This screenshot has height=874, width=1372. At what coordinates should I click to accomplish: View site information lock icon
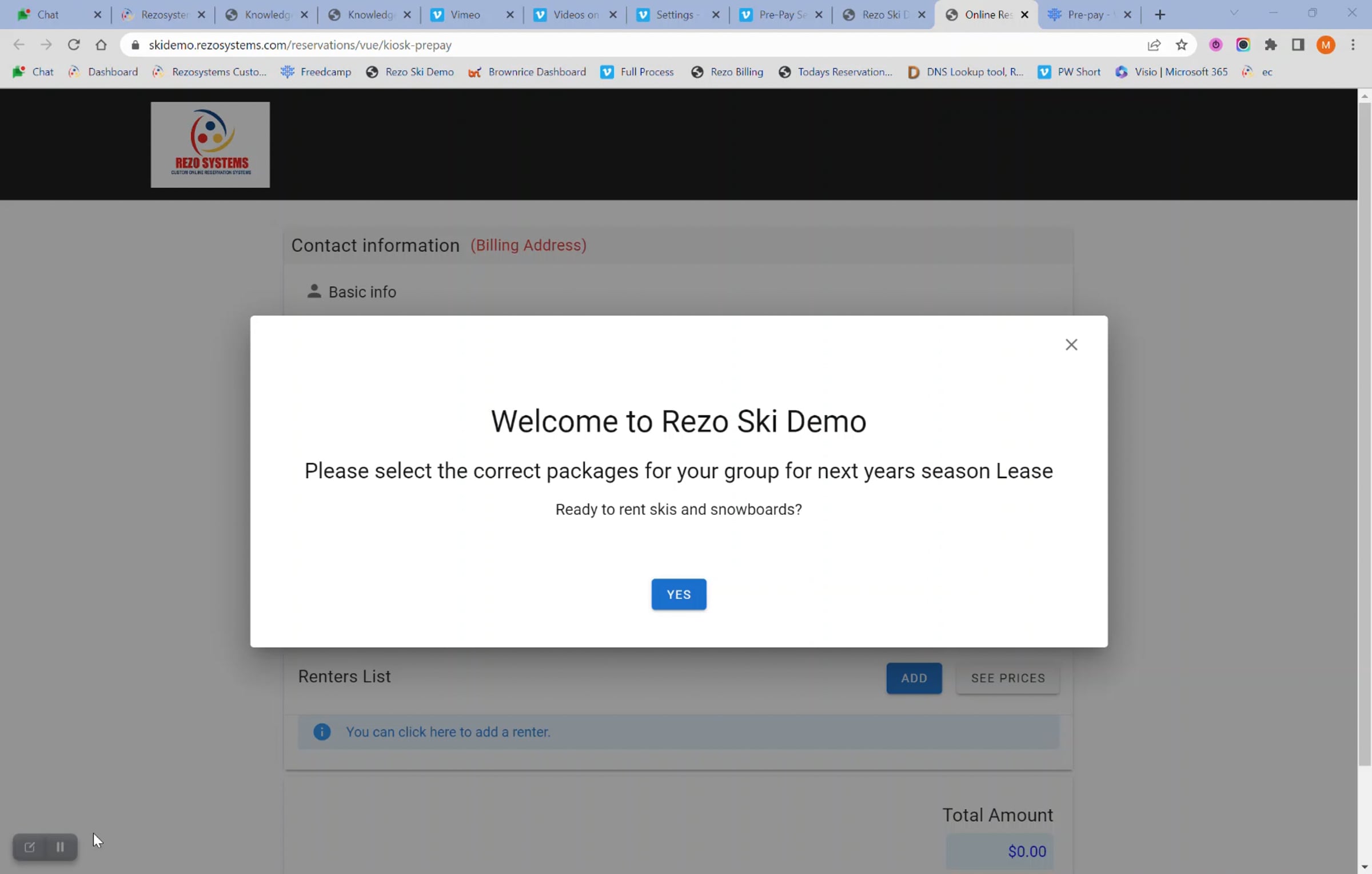pyautogui.click(x=135, y=45)
